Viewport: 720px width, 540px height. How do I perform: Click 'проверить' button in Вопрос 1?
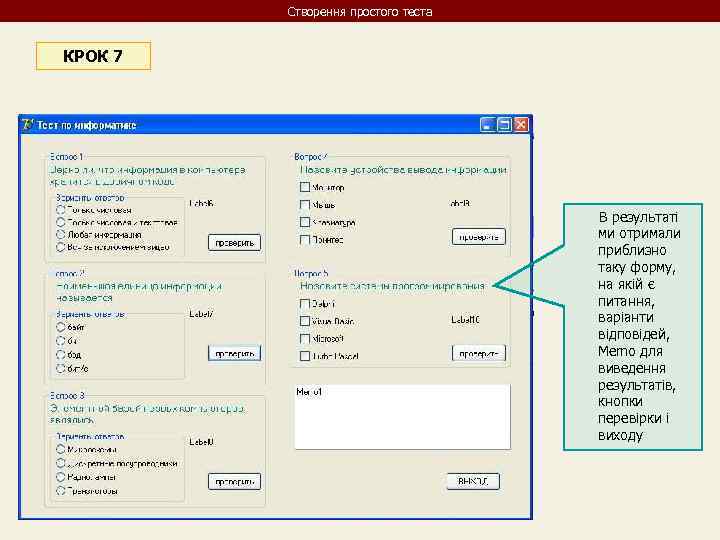235,242
